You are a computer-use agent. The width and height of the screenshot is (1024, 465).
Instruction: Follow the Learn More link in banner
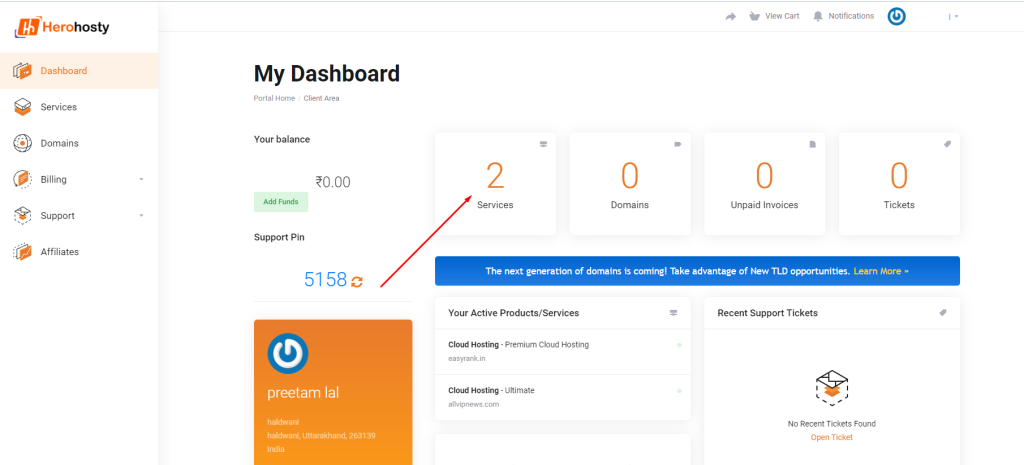point(880,271)
